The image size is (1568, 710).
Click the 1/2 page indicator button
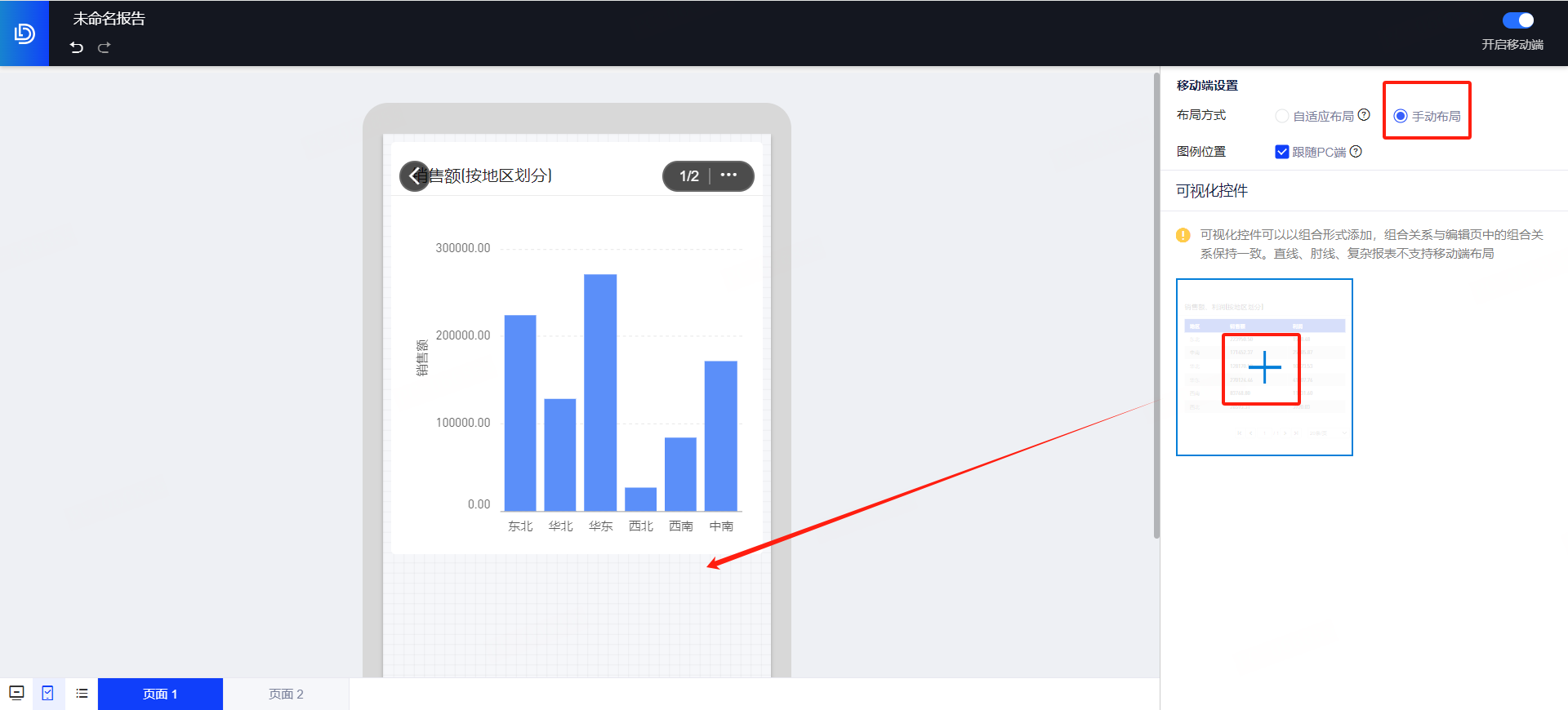tap(688, 175)
